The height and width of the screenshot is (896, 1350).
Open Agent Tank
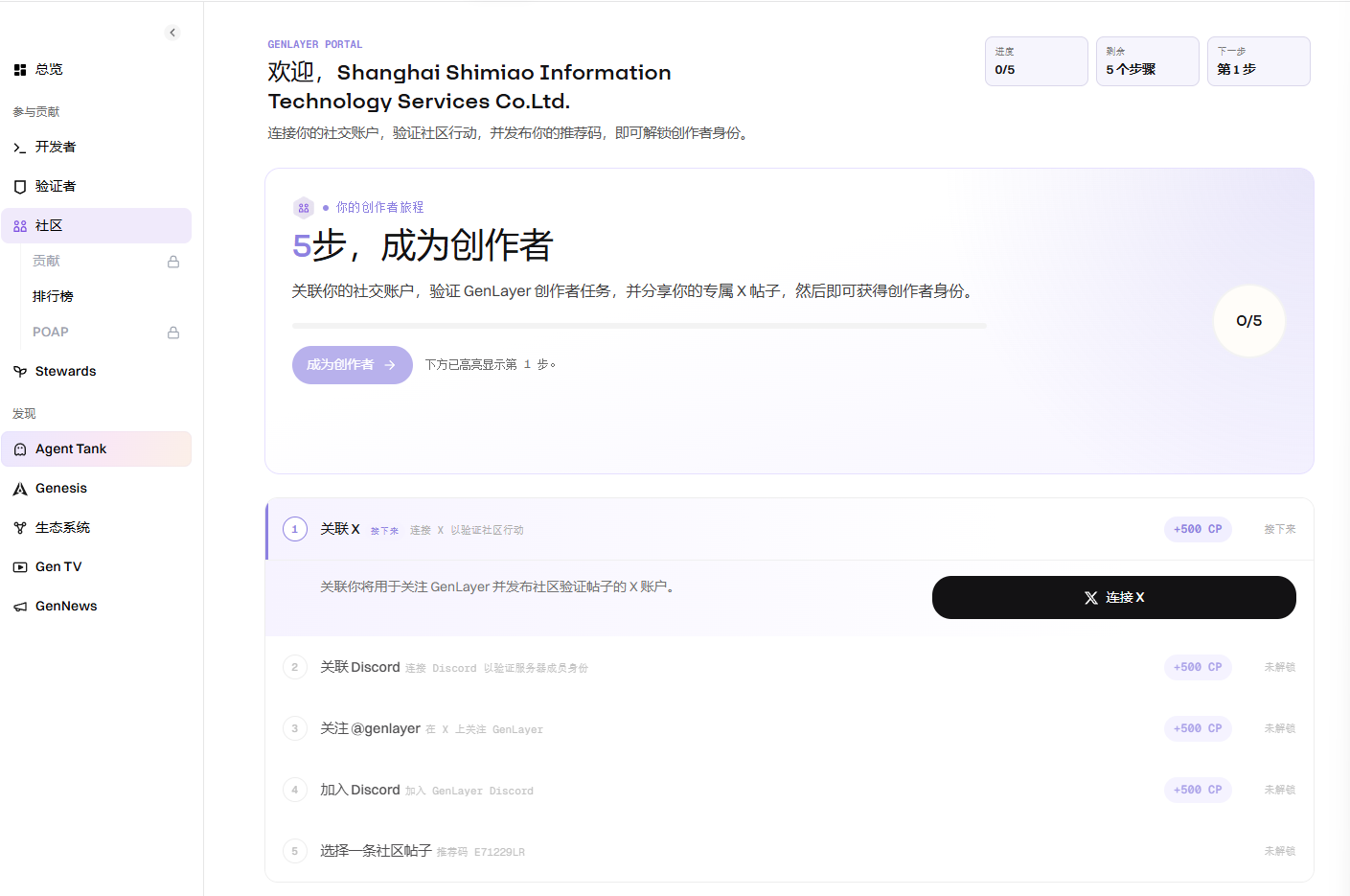[96, 448]
